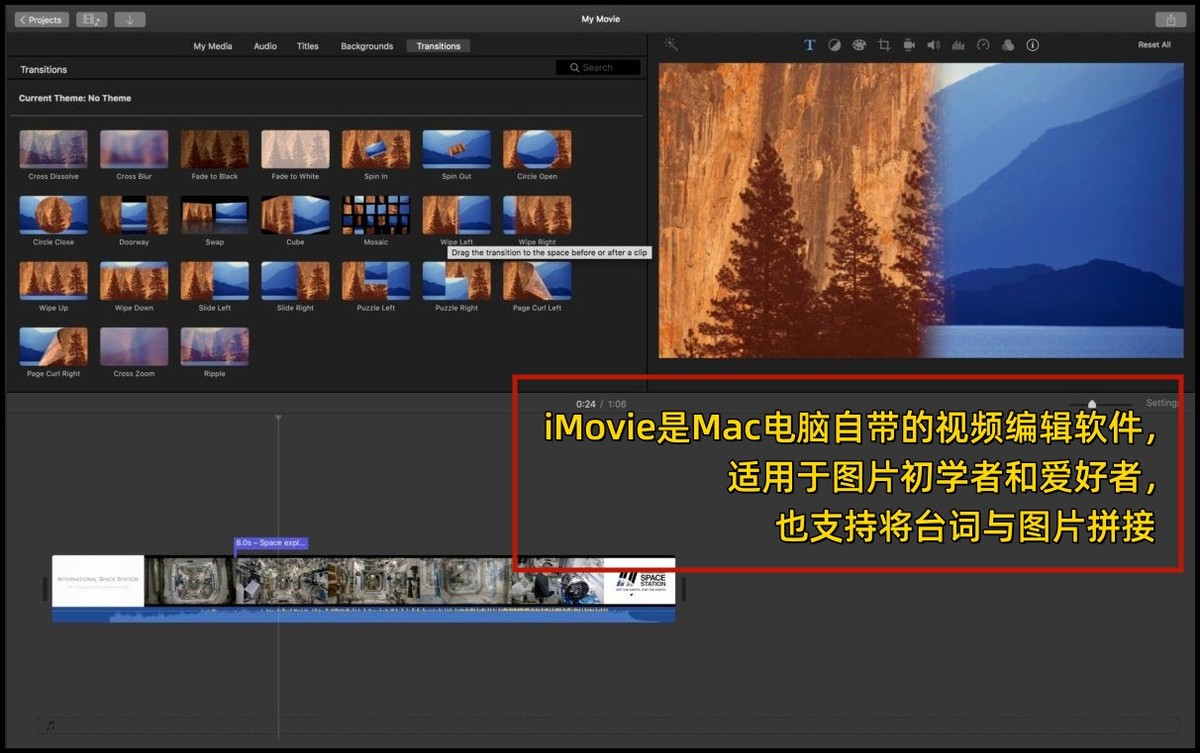Click the magic wand auto-enhance icon
This screenshot has width=1200, height=753.
(671, 45)
